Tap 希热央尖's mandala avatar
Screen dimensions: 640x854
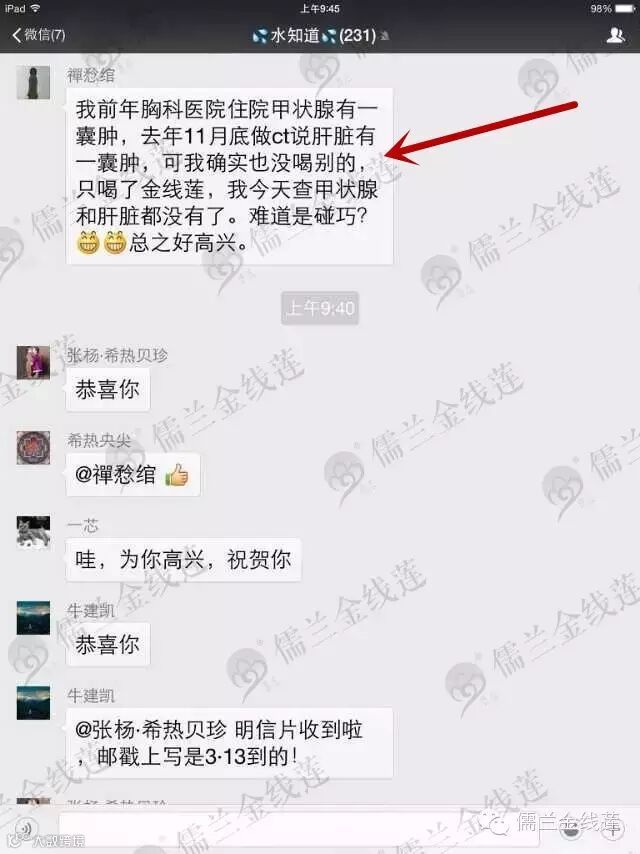click(33, 447)
